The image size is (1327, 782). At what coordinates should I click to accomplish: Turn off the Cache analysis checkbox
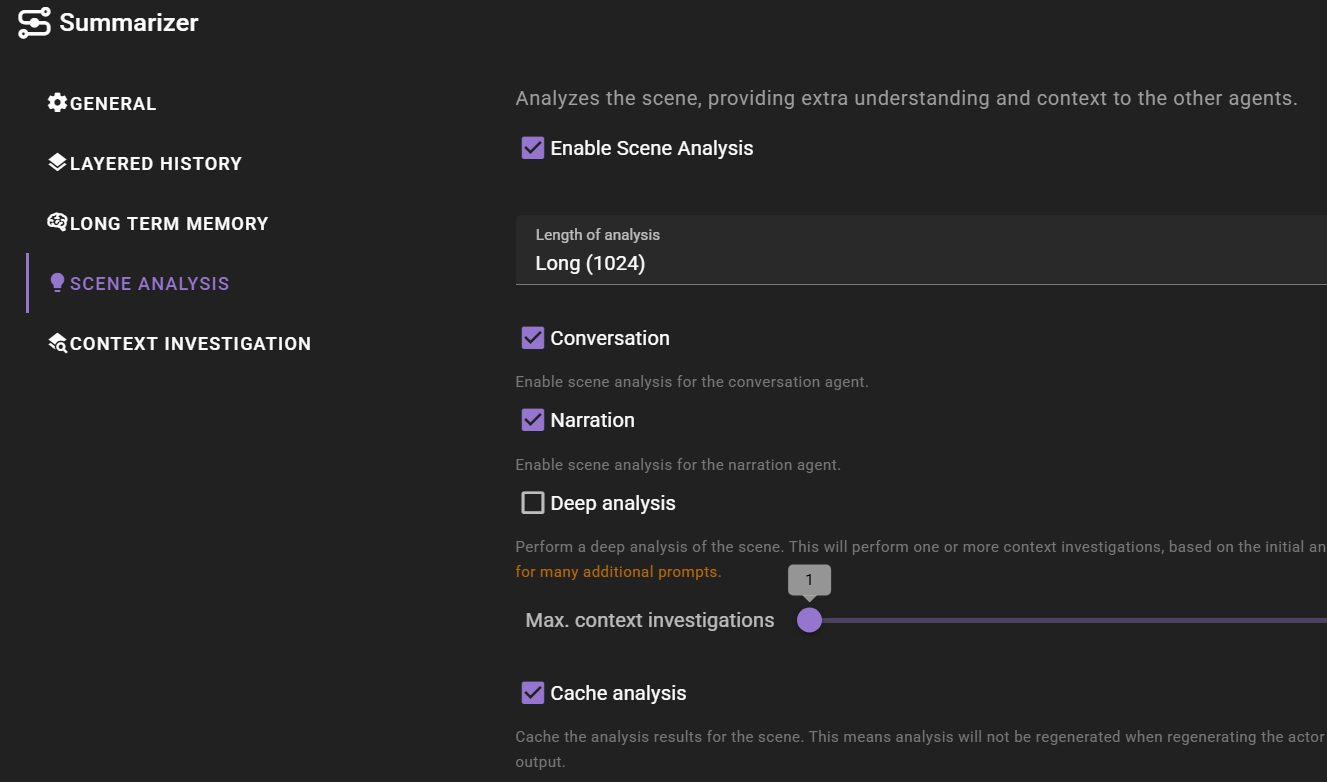click(x=533, y=693)
